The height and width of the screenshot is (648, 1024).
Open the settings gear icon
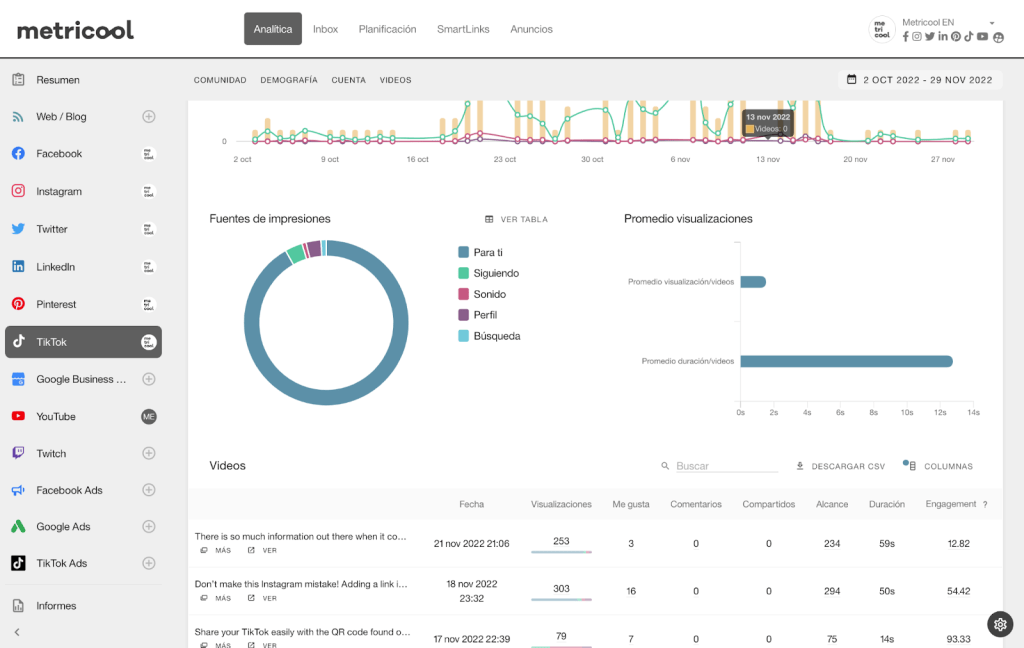(x=1000, y=624)
